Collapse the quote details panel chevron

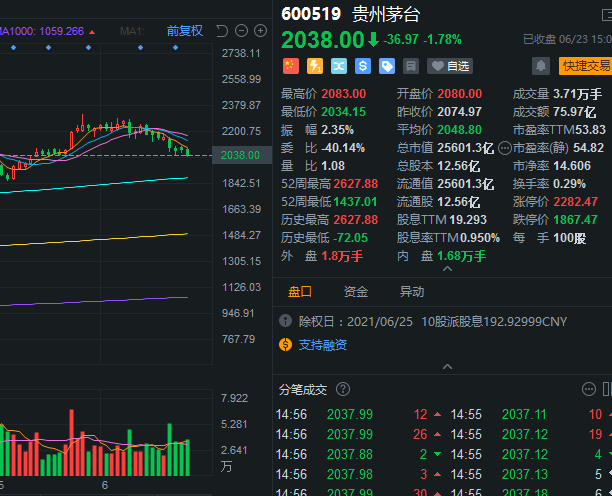tap(448, 269)
